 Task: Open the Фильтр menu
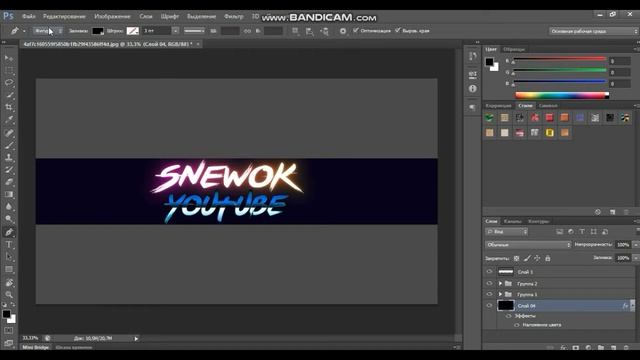point(233,16)
